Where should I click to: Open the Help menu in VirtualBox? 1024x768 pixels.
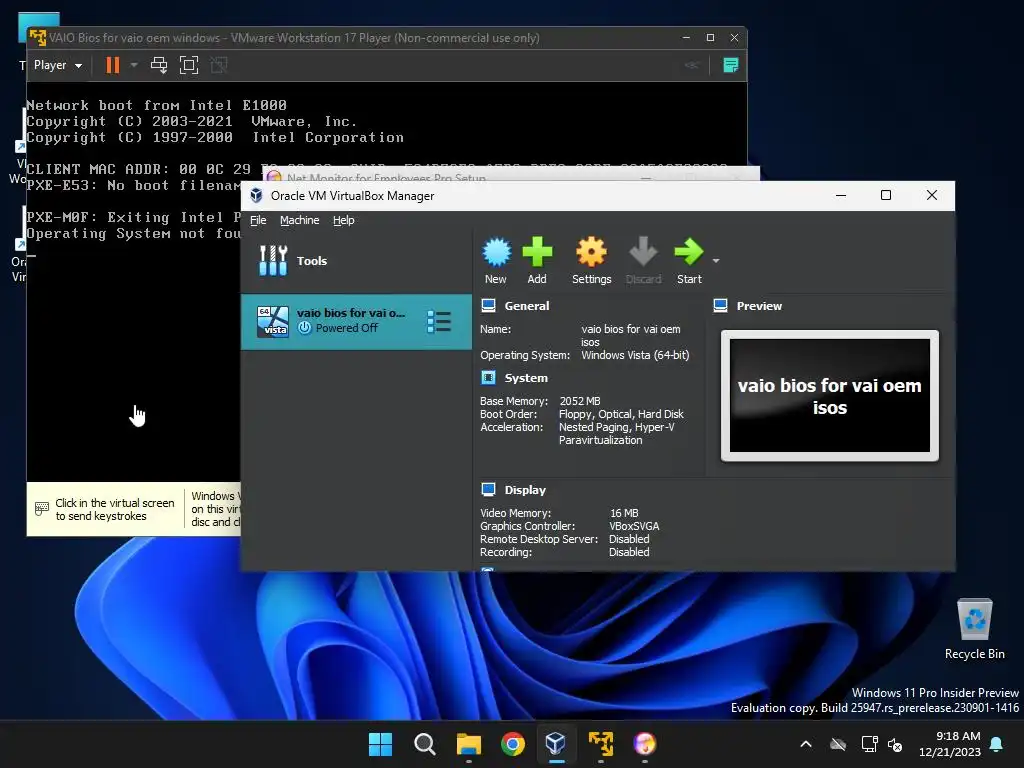[344, 220]
